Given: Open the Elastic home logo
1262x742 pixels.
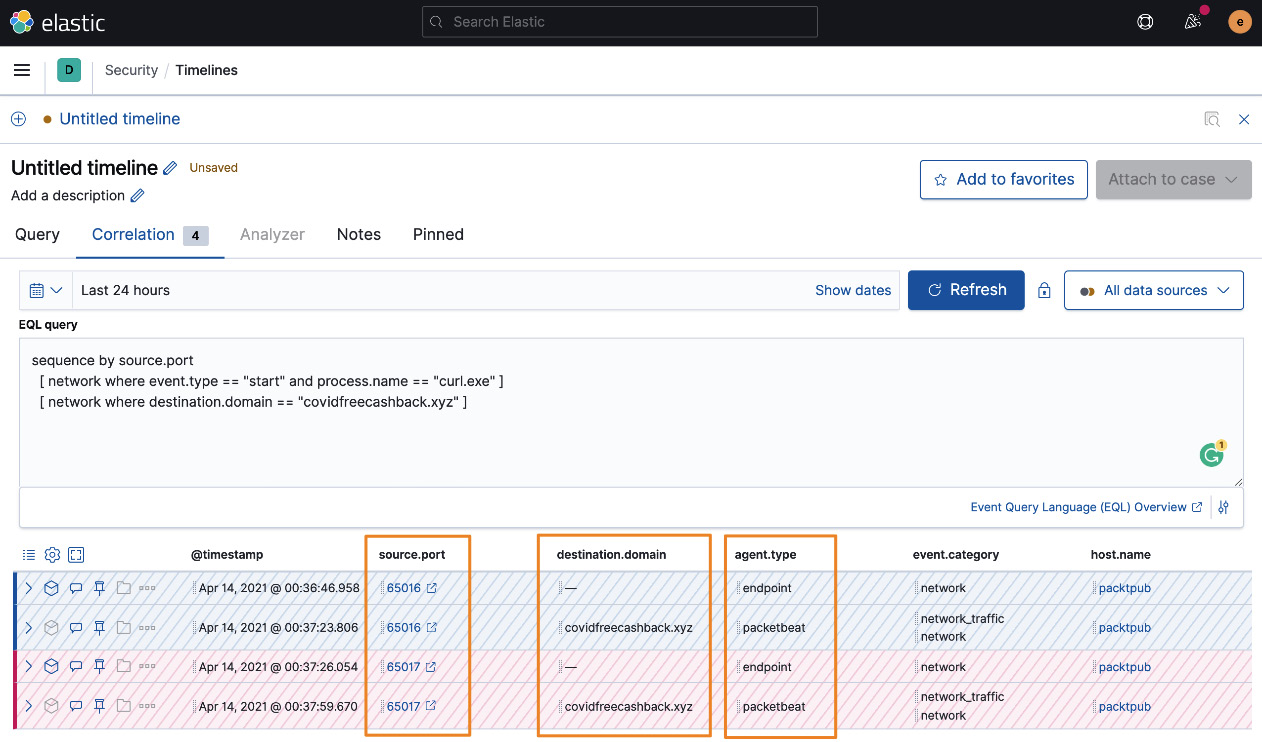Looking at the screenshot, I should coord(58,22).
